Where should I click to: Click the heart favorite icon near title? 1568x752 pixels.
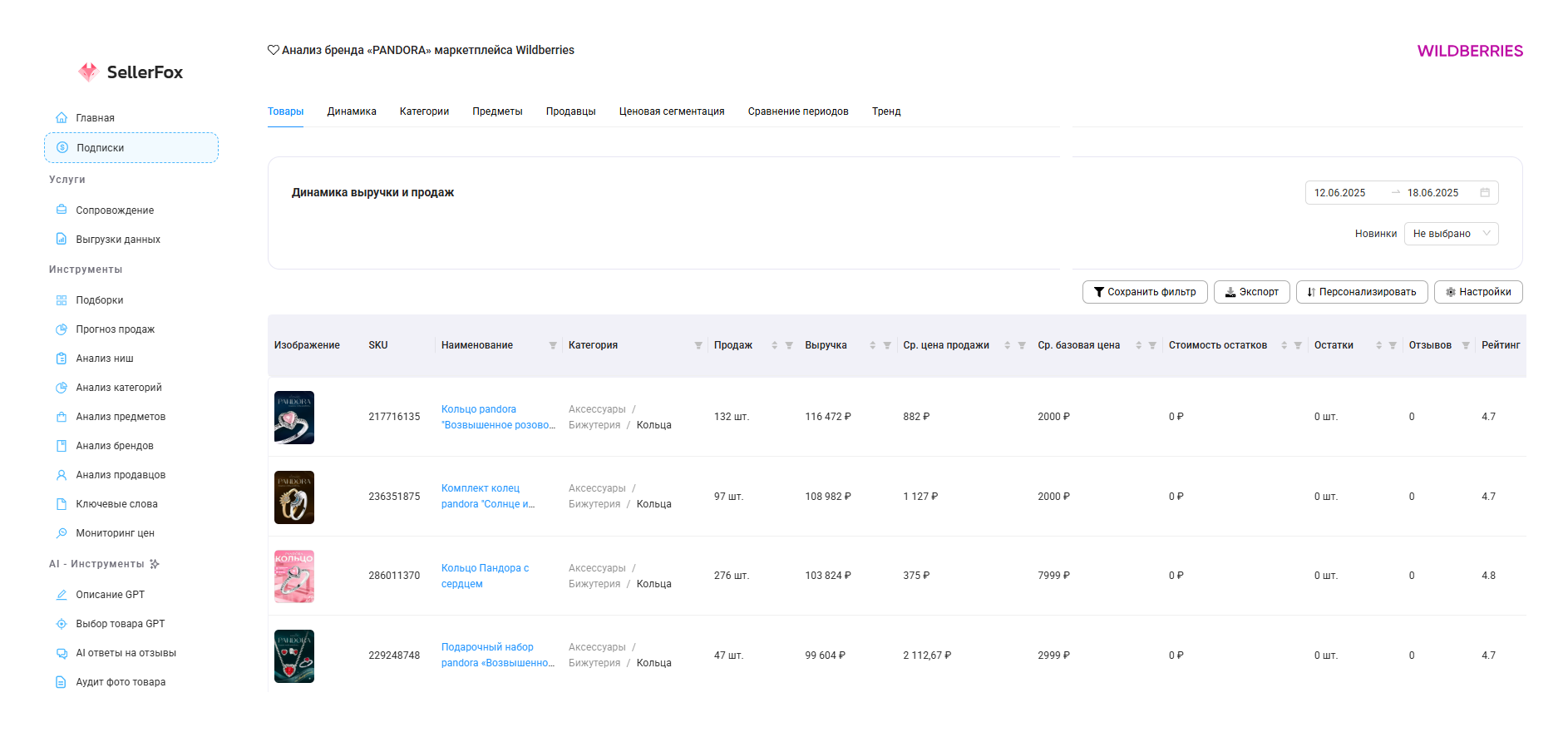(x=273, y=50)
